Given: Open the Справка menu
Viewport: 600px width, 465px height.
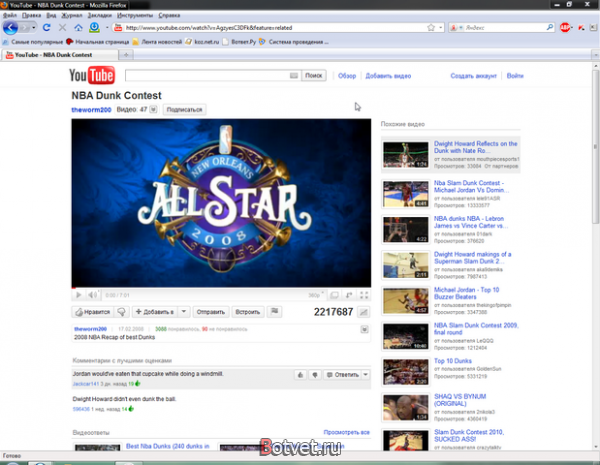Looking at the screenshot, I should pyautogui.click(x=169, y=15).
